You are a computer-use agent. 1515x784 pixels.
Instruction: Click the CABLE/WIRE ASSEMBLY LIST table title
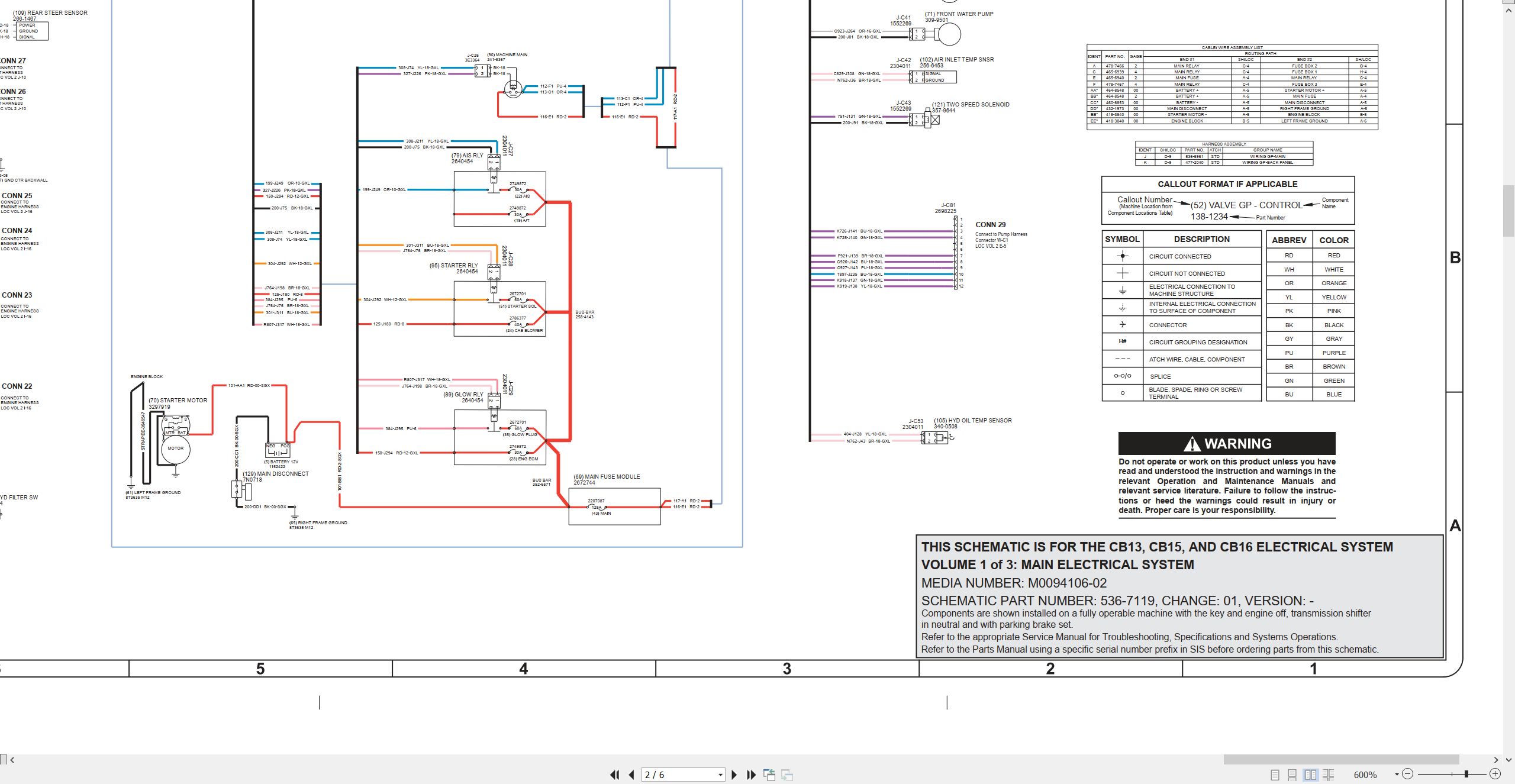[1232, 47]
